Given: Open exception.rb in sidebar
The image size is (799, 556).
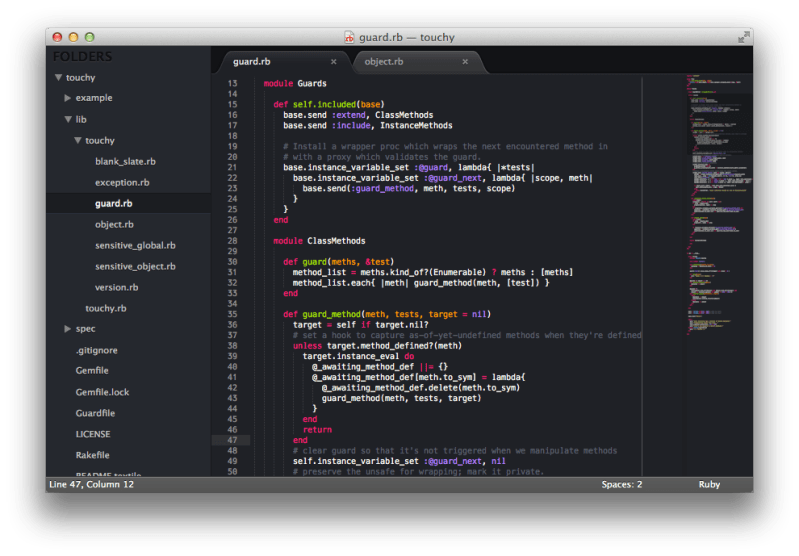Looking at the screenshot, I should (x=122, y=182).
